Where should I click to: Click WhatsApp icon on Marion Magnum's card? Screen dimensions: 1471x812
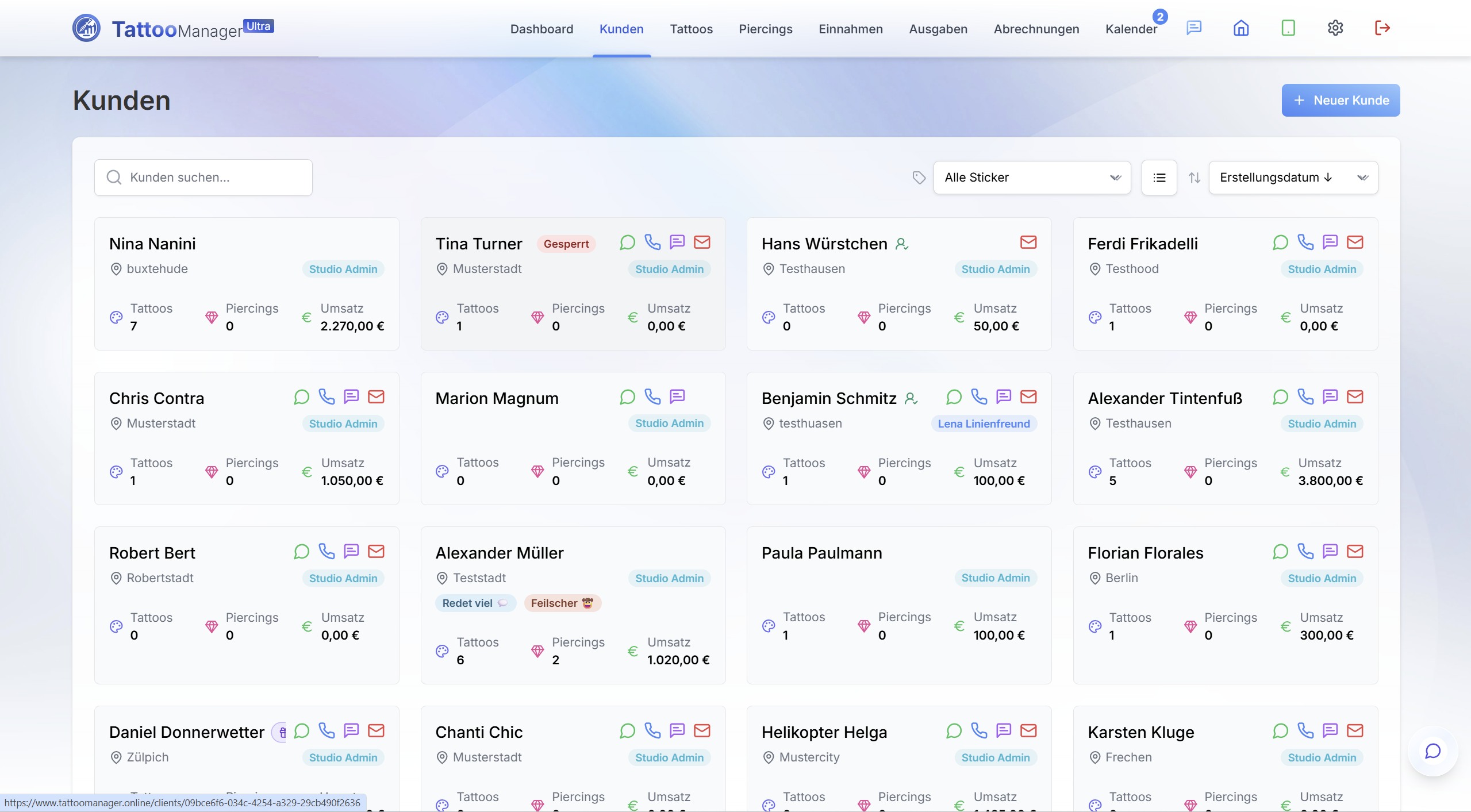(x=627, y=397)
